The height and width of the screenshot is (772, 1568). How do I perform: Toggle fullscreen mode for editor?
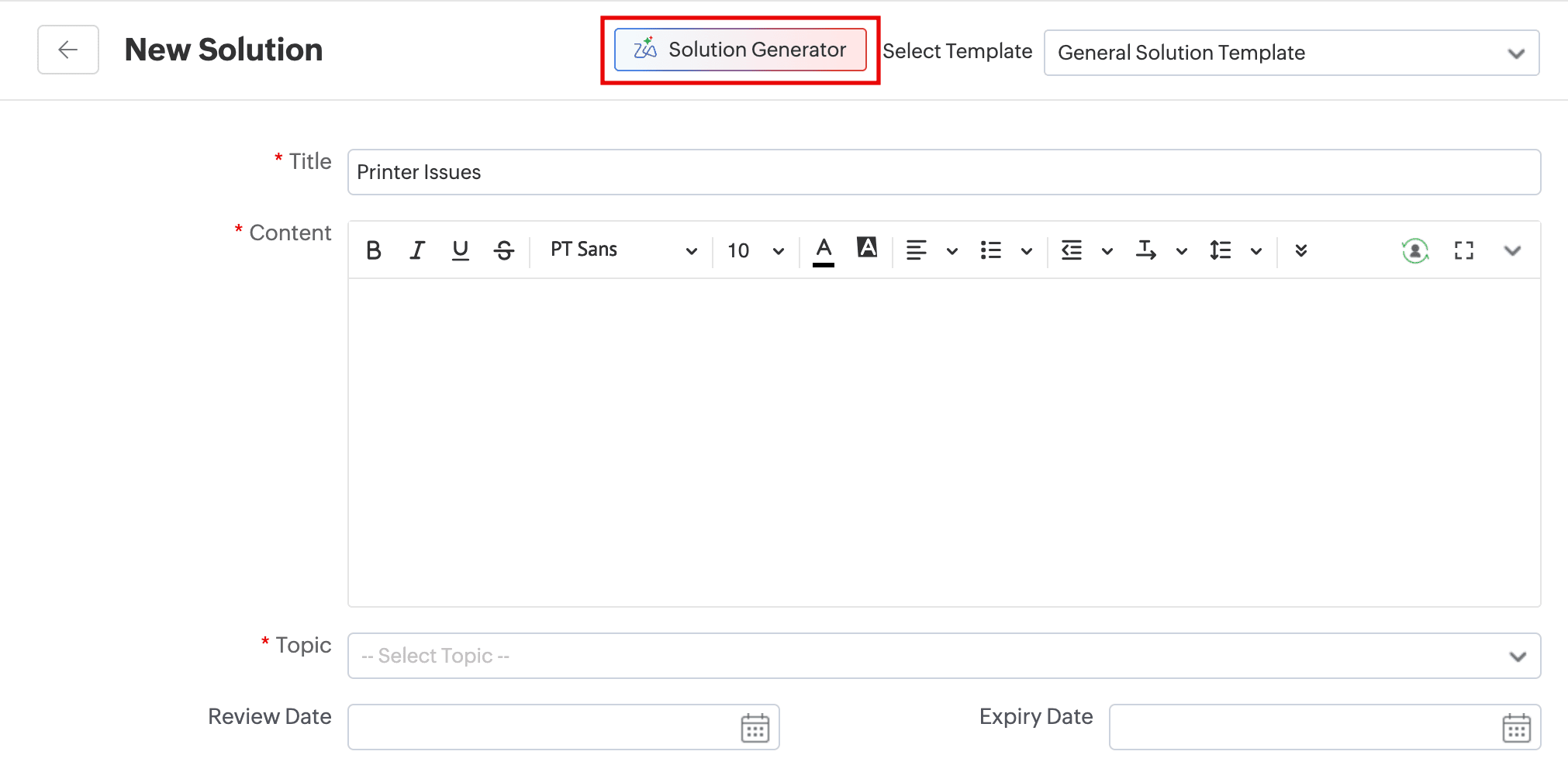(1464, 250)
